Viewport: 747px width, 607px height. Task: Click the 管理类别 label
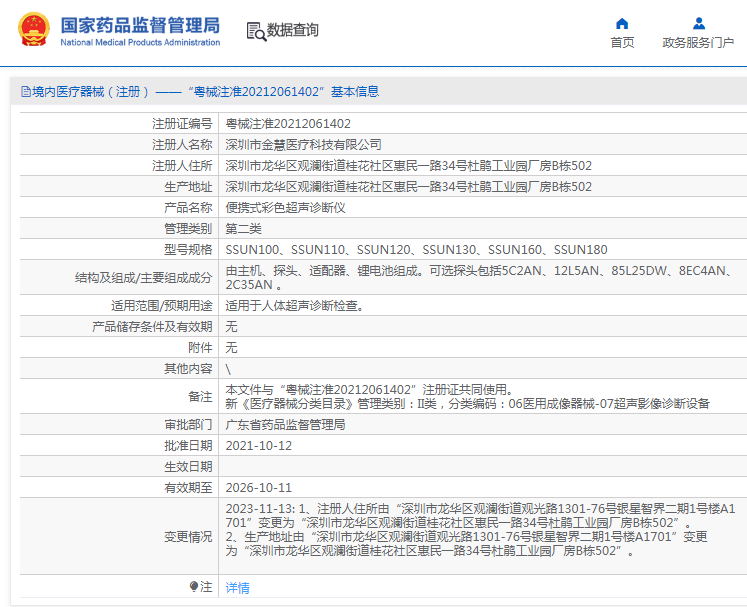188,229
